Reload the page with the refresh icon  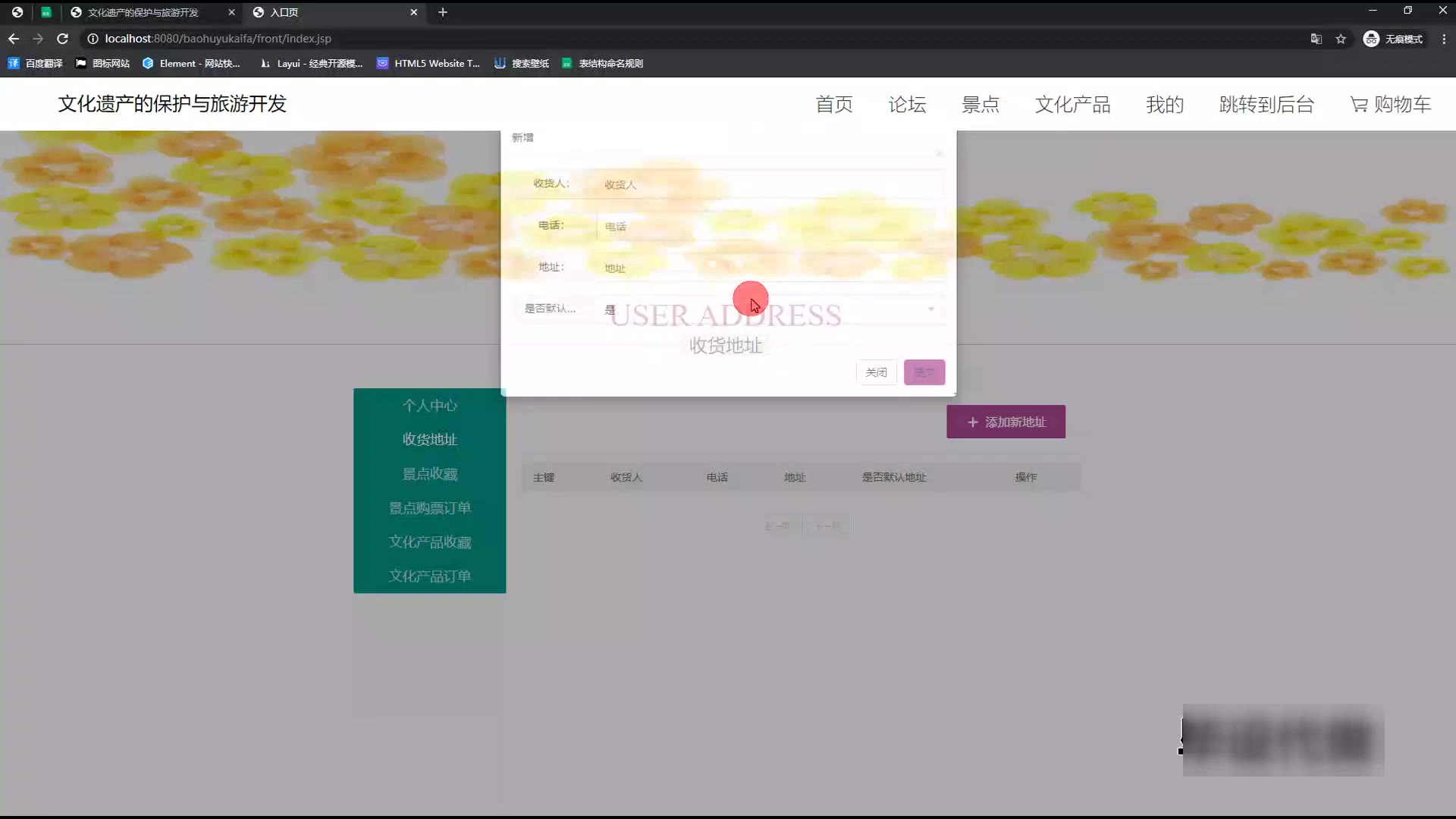pos(63,39)
